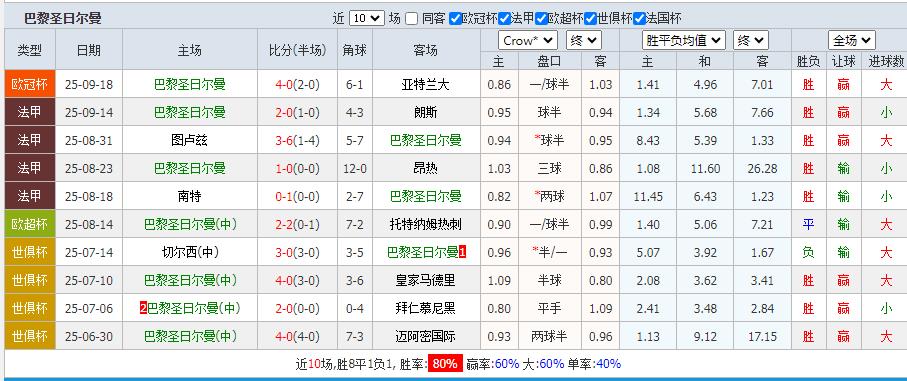The image size is (907, 381).
Task: Open home team 切尔西(中)
Action: (190, 252)
